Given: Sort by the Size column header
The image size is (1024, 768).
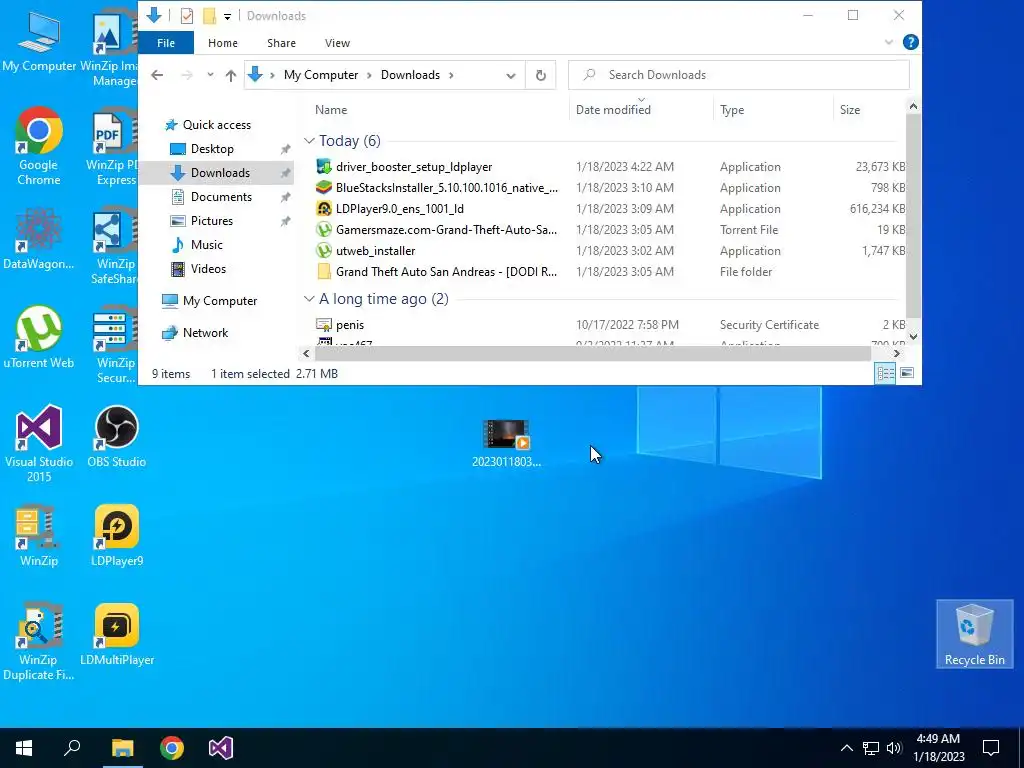Looking at the screenshot, I should point(850,110).
